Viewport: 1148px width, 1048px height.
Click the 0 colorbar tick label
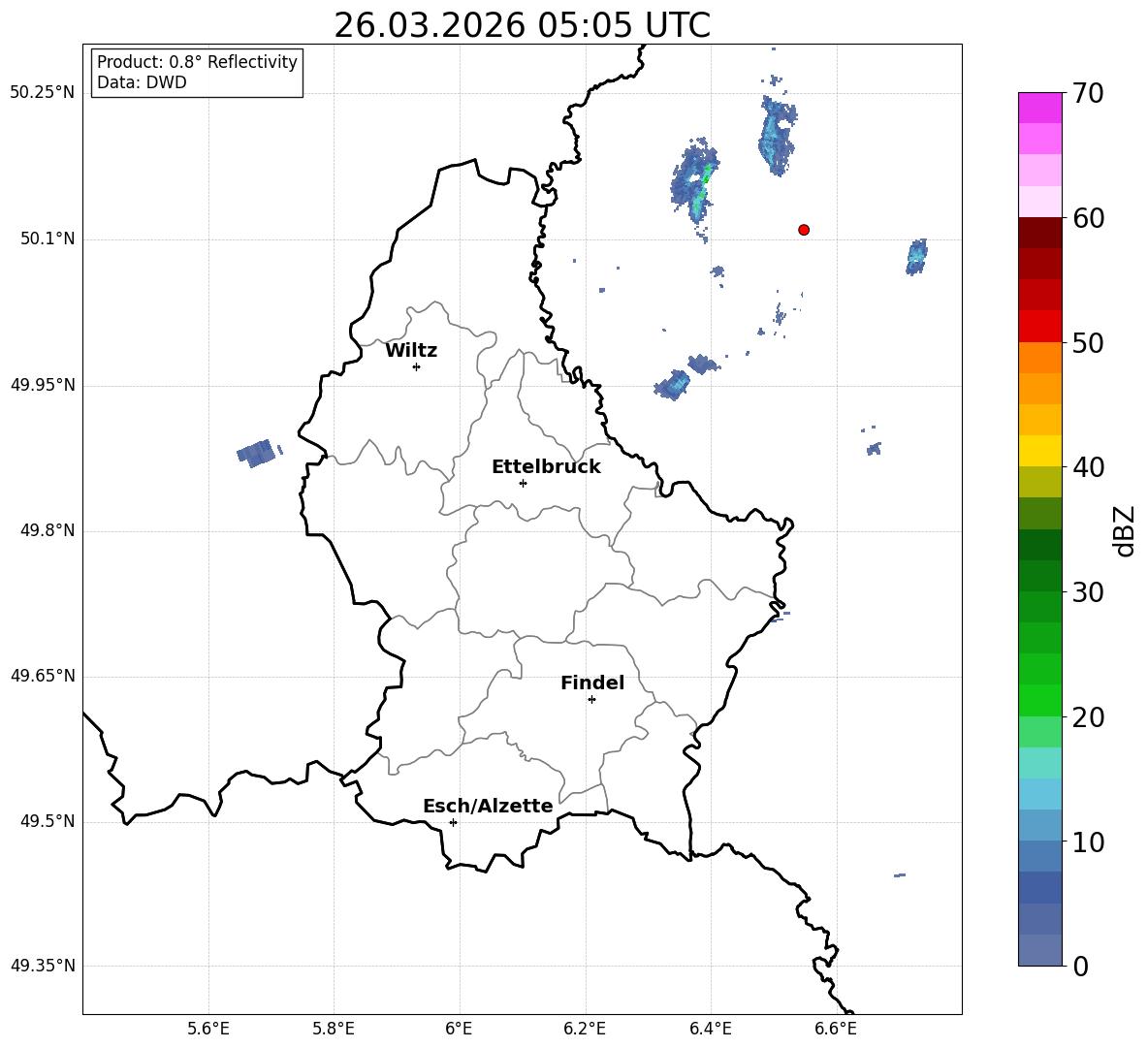pos(1080,966)
